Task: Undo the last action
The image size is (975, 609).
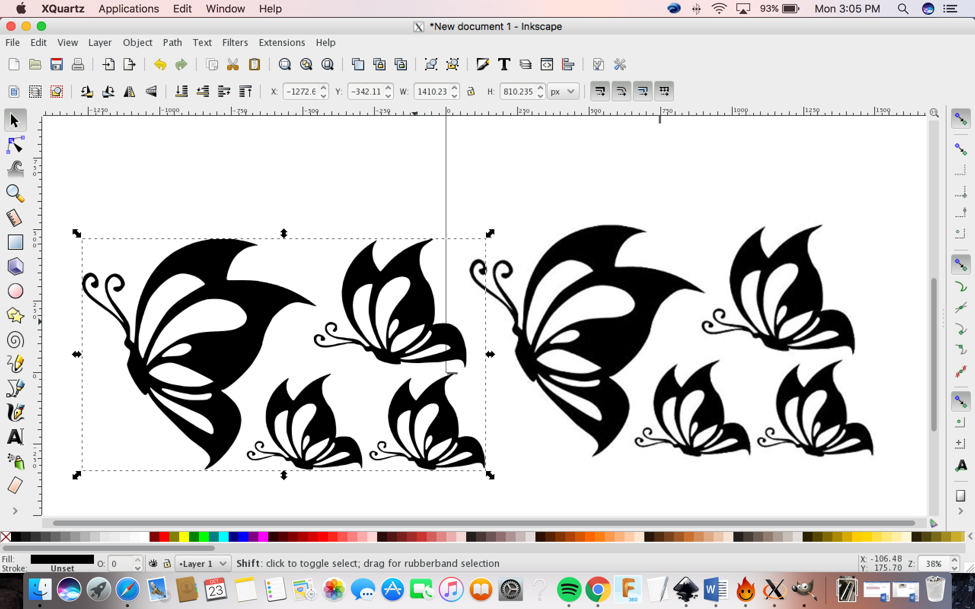Action: point(160,65)
